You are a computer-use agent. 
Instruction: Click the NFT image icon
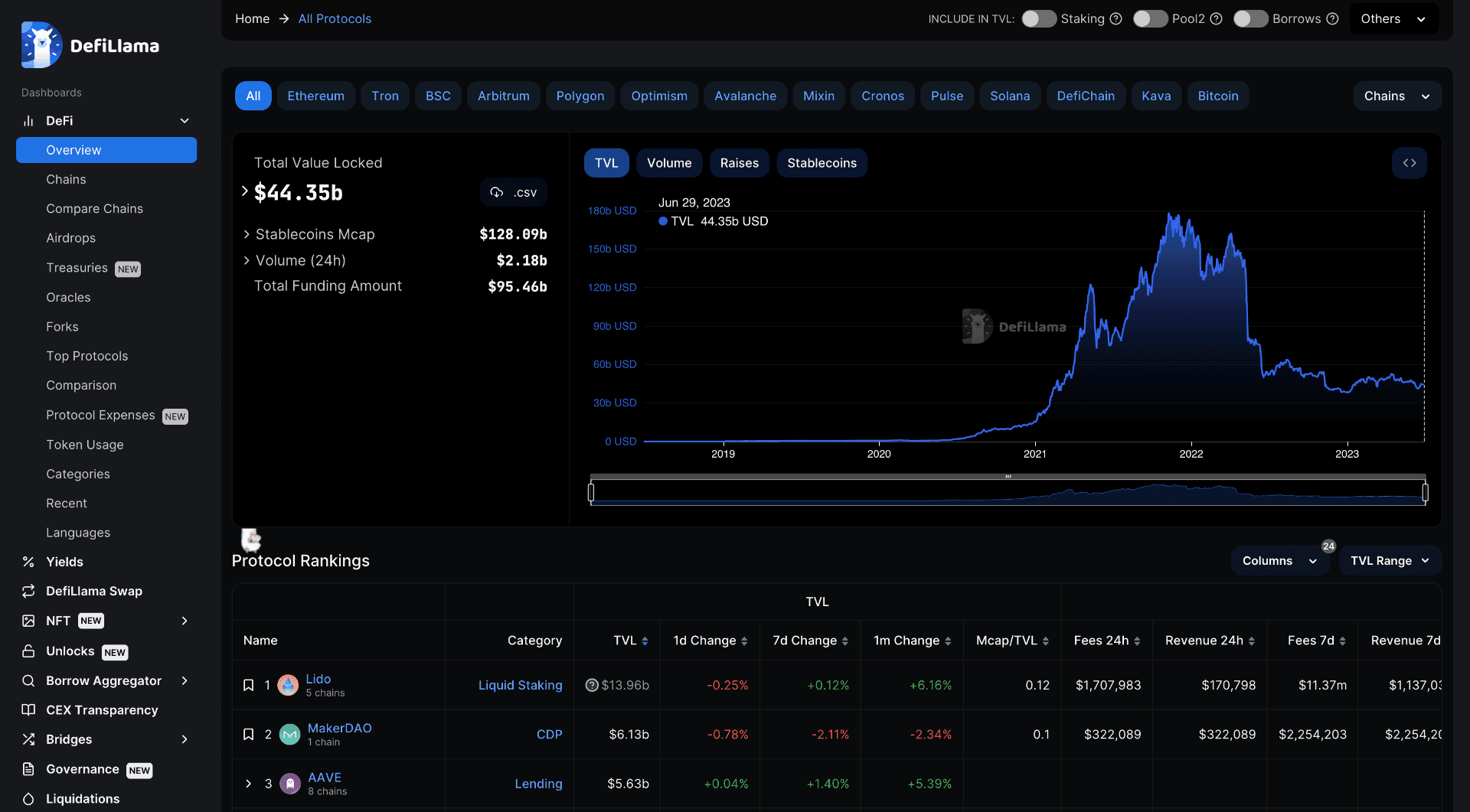point(28,621)
